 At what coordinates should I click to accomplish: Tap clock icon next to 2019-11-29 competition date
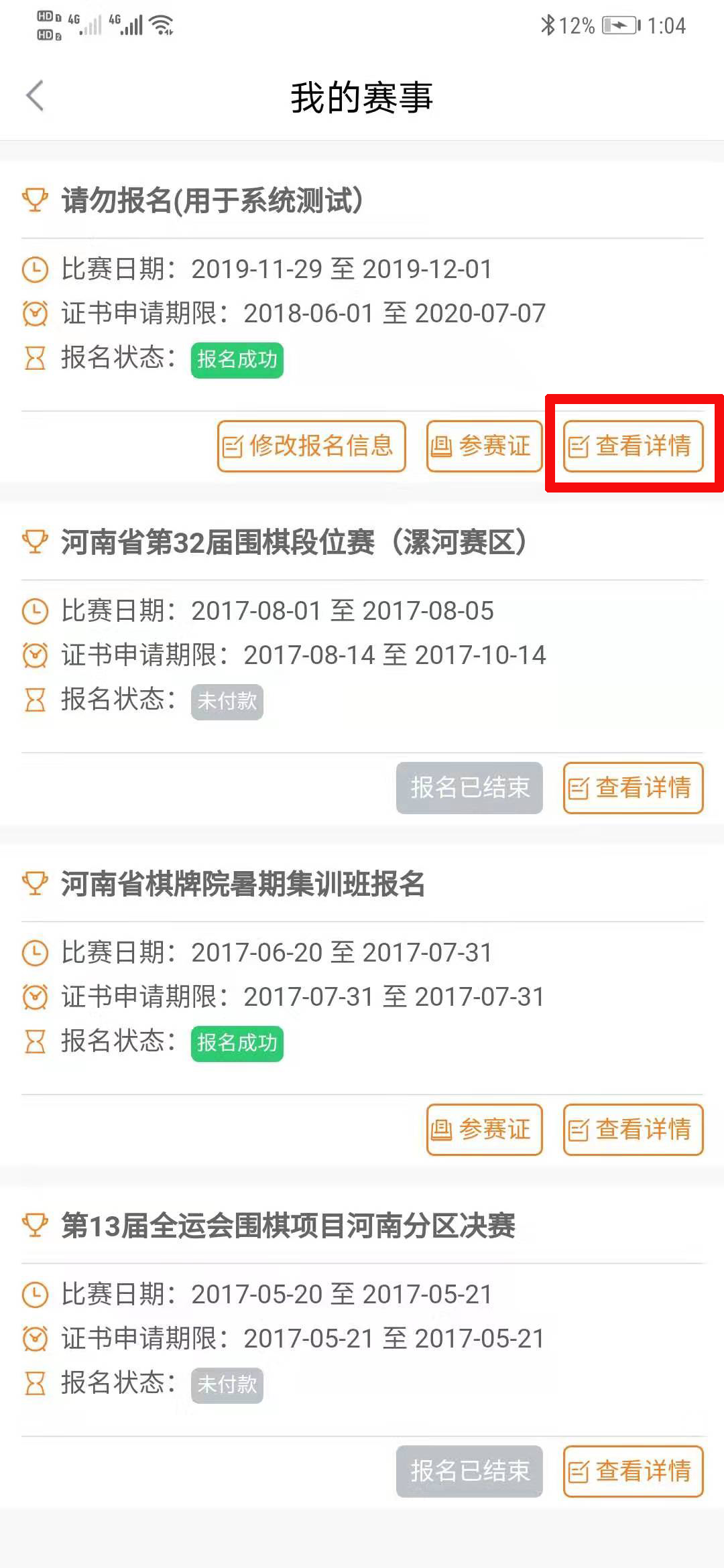(x=35, y=269)
